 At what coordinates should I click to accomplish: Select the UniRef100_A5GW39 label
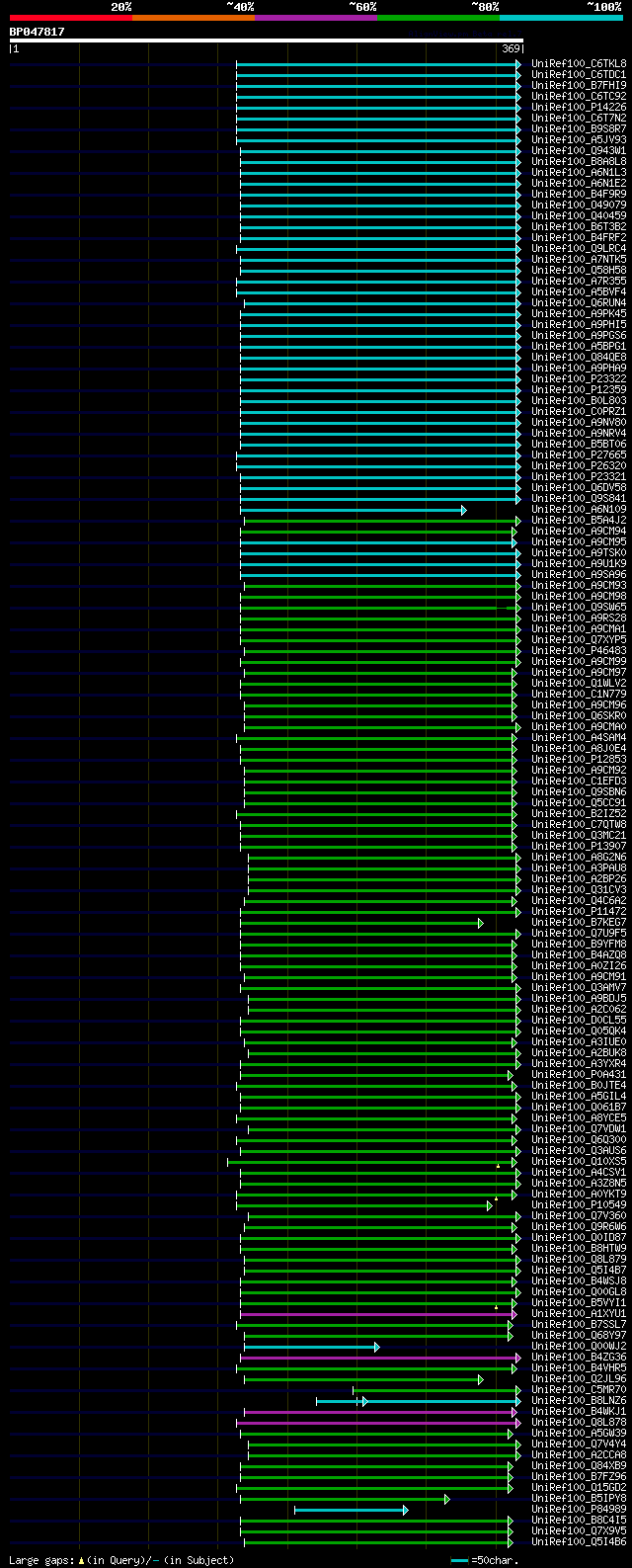pos(579,1434)
